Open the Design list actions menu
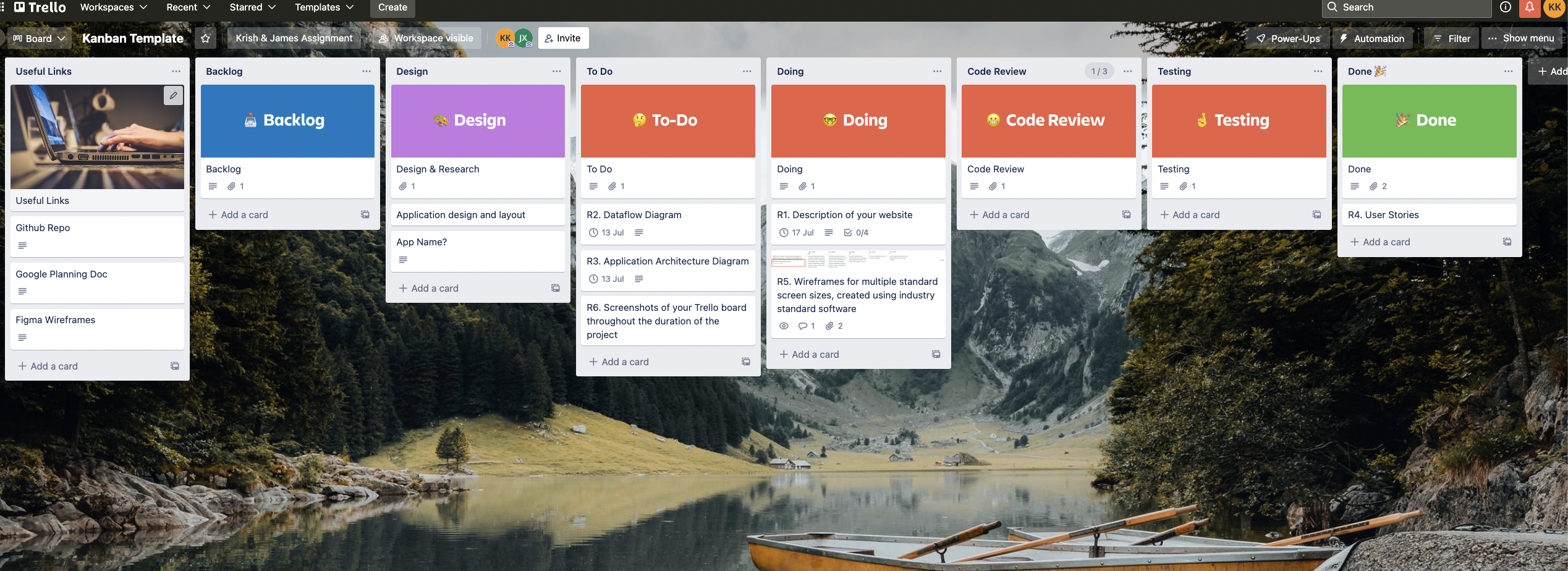1568x571 pixels. pos(557,72)
